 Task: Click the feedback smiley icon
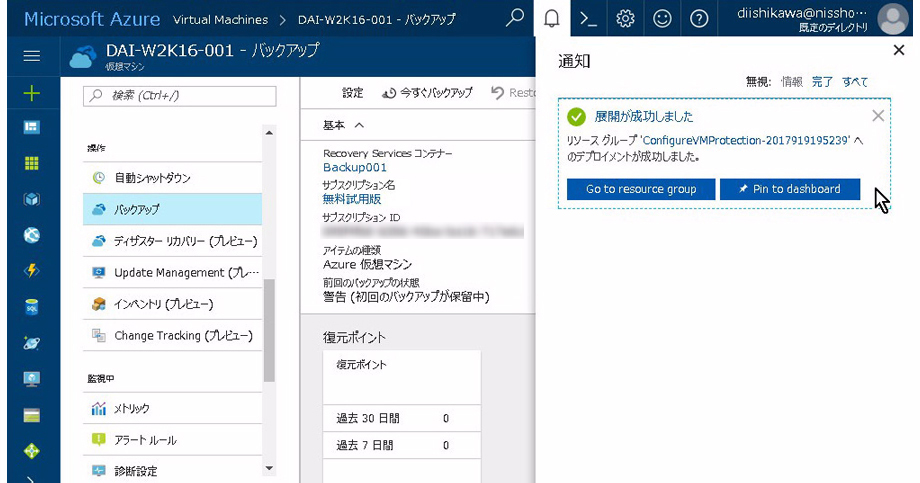click(x=662, y=18)
